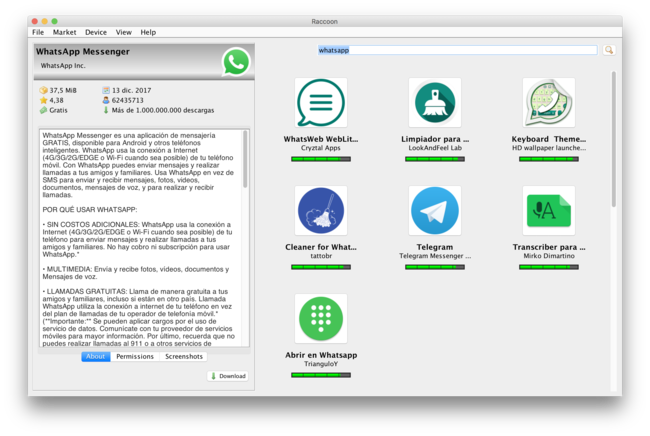Viewport: 650px width, 436px height.
Task: Open the Abrir en Whatsapp icon
Action: point(321,319)
